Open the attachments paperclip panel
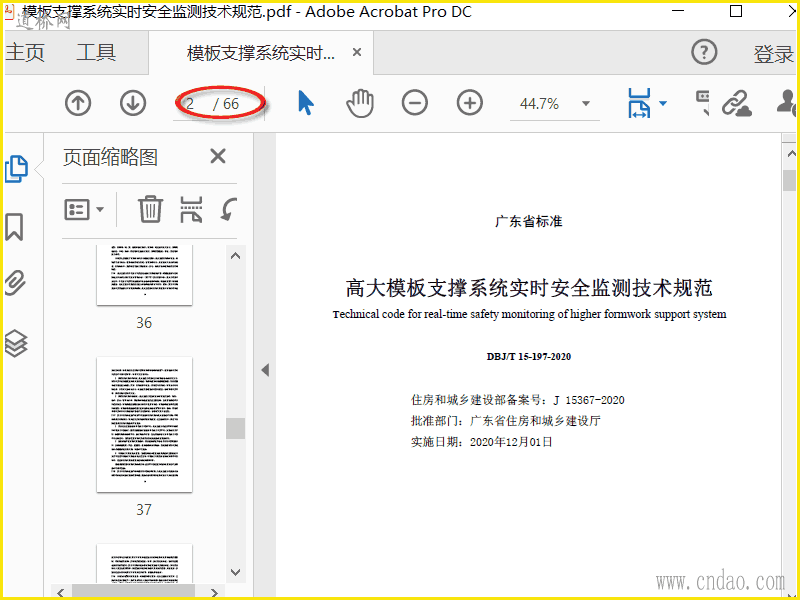The image size is (800, 600). click(x=16, y=284)
